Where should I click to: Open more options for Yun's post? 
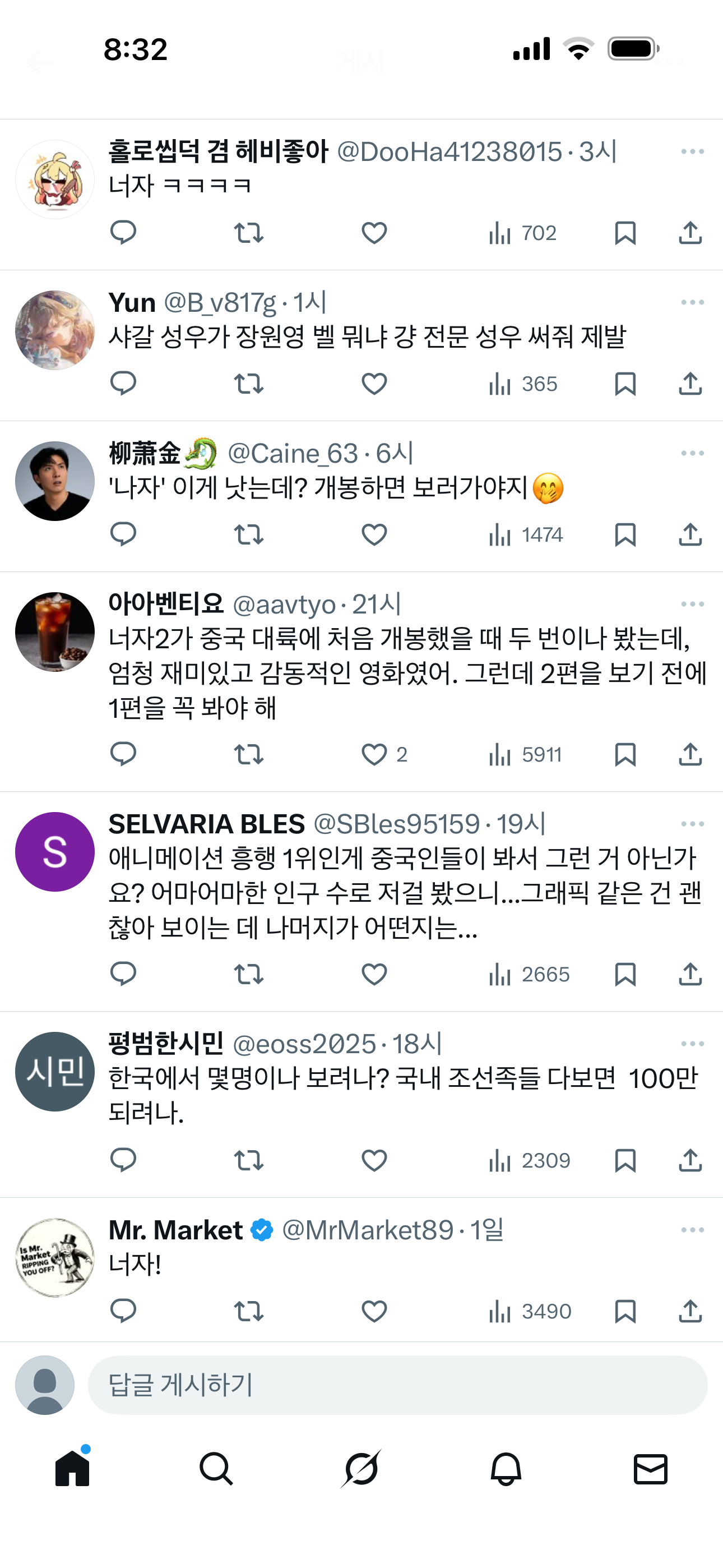692,302
